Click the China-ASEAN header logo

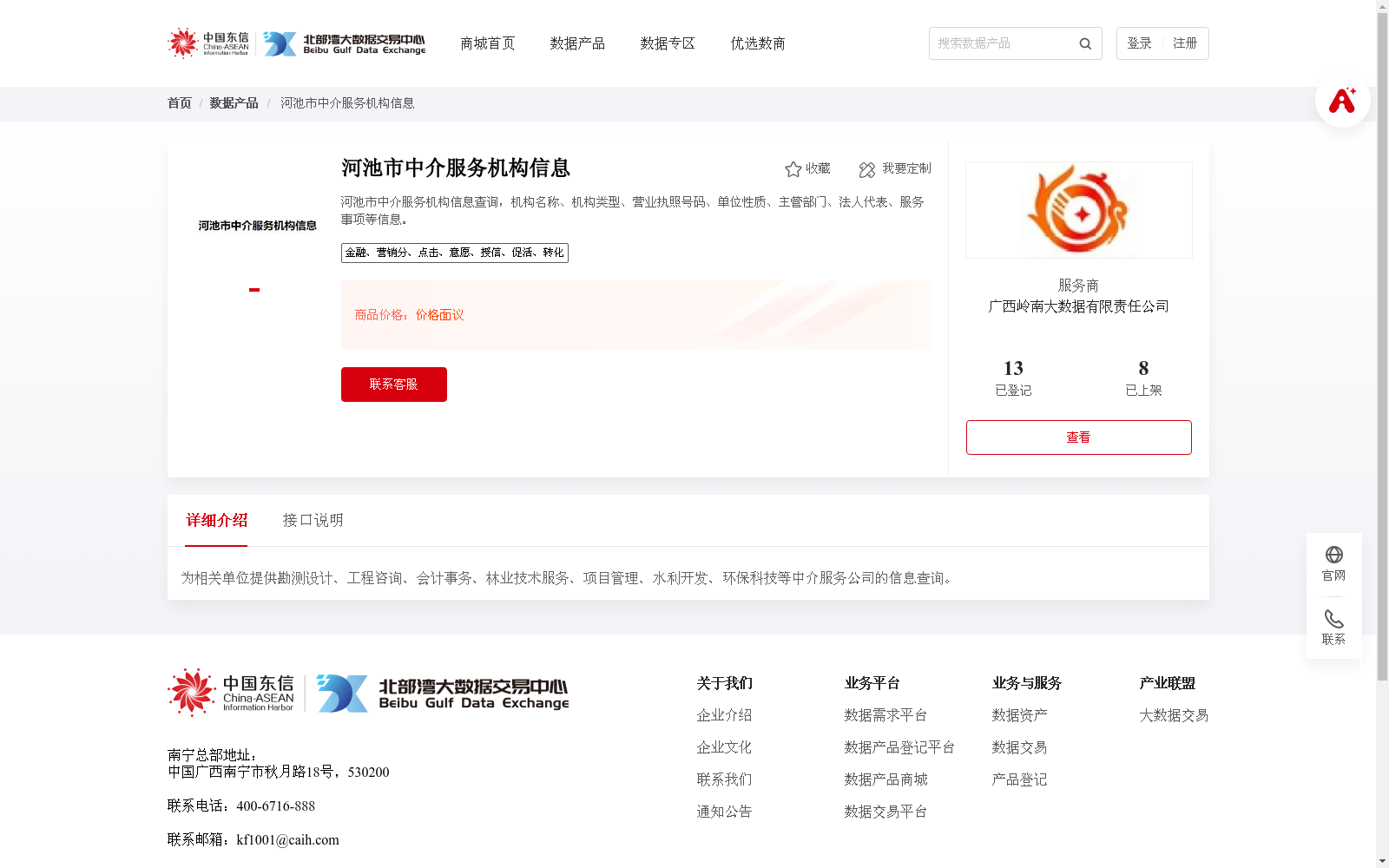click(208, 43)
